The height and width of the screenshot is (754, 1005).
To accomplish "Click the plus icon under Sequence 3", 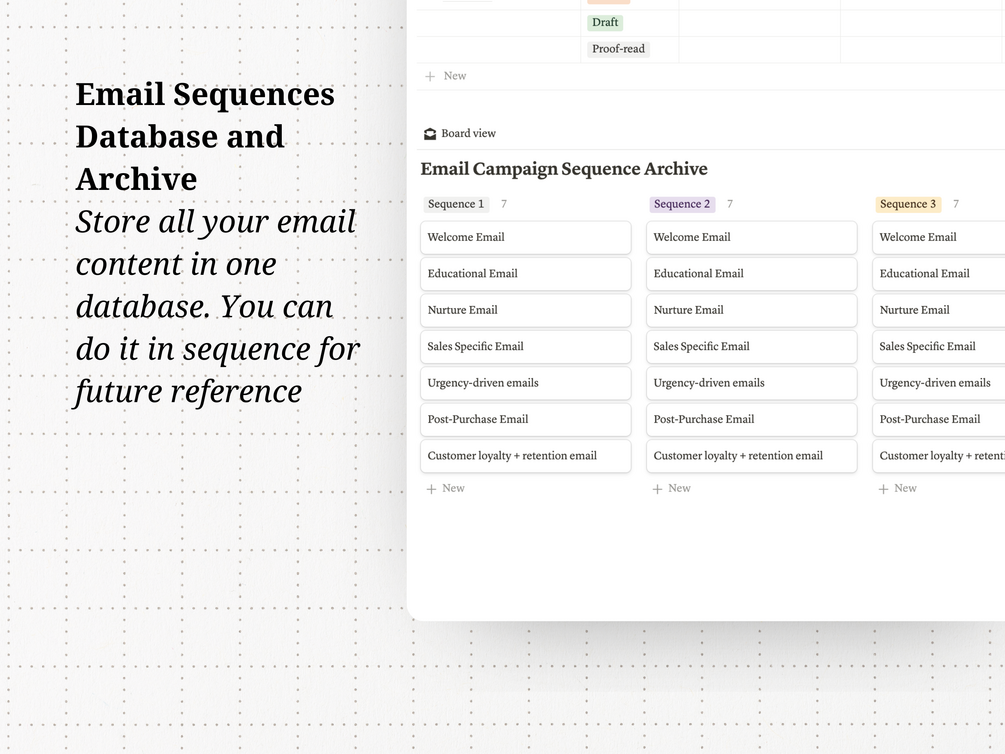I will point(883,489).
